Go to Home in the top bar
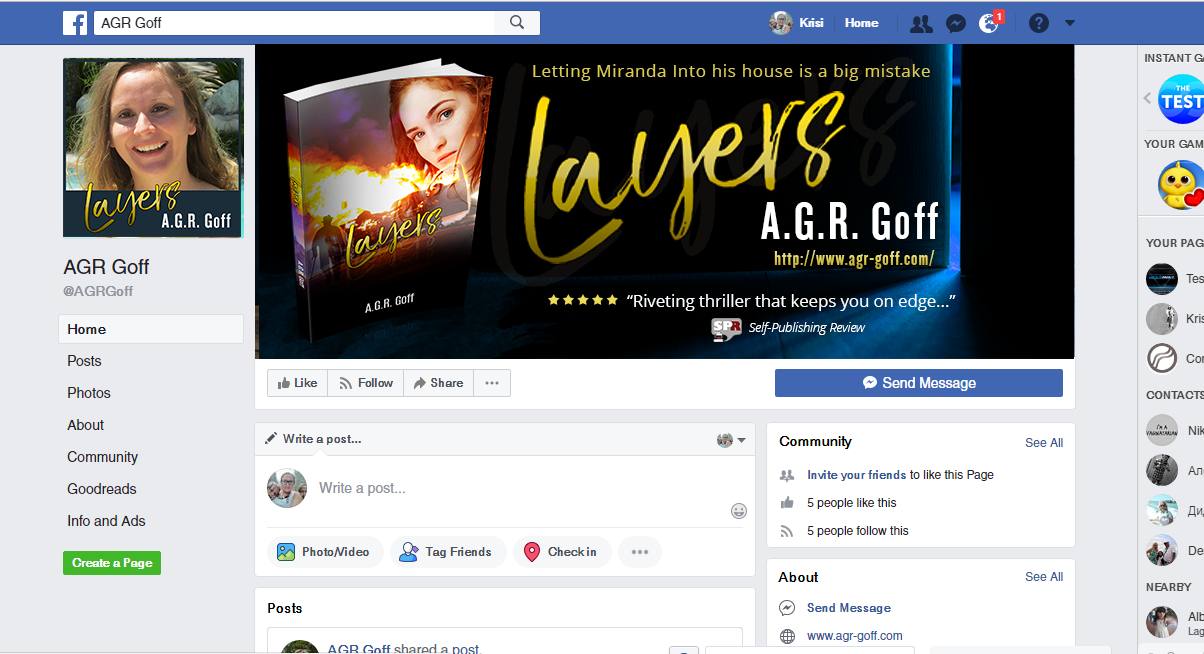 click(x=861, y=22)
